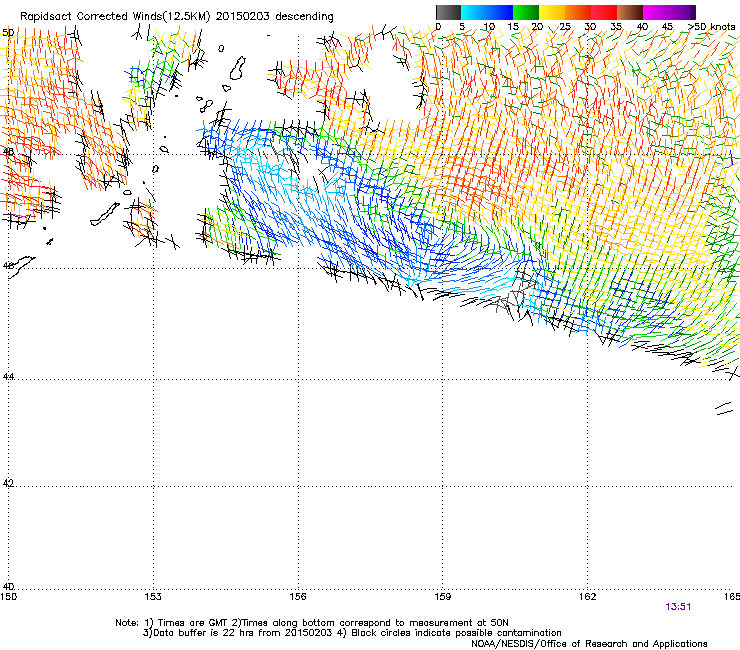Click the cyan-to-blue 5–15 knots legend segment

coord(487,12)
